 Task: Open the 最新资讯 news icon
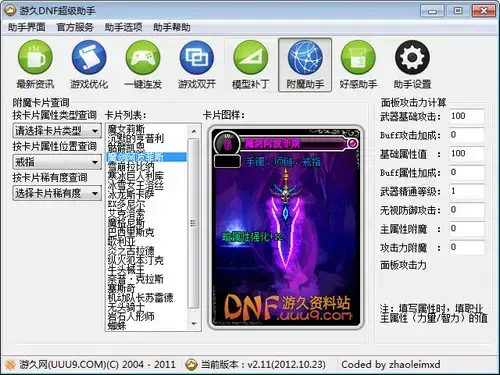coord(35,65)
